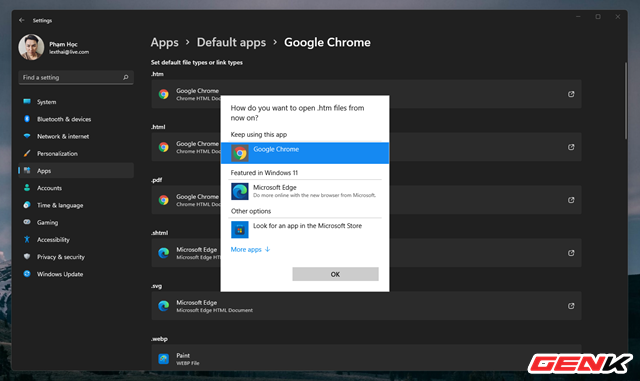Click the Gaming controller icon
Image resolution: width=640 pixels, height=381 pixels.
tap(27, 222)
